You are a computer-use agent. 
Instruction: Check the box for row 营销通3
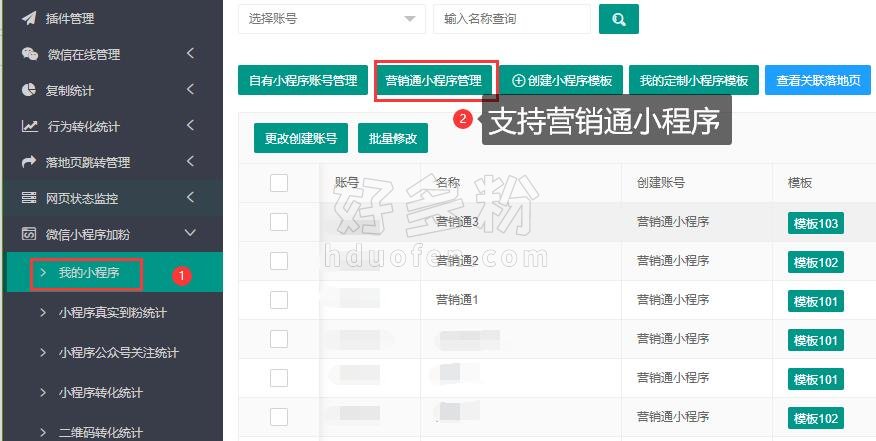279,222
